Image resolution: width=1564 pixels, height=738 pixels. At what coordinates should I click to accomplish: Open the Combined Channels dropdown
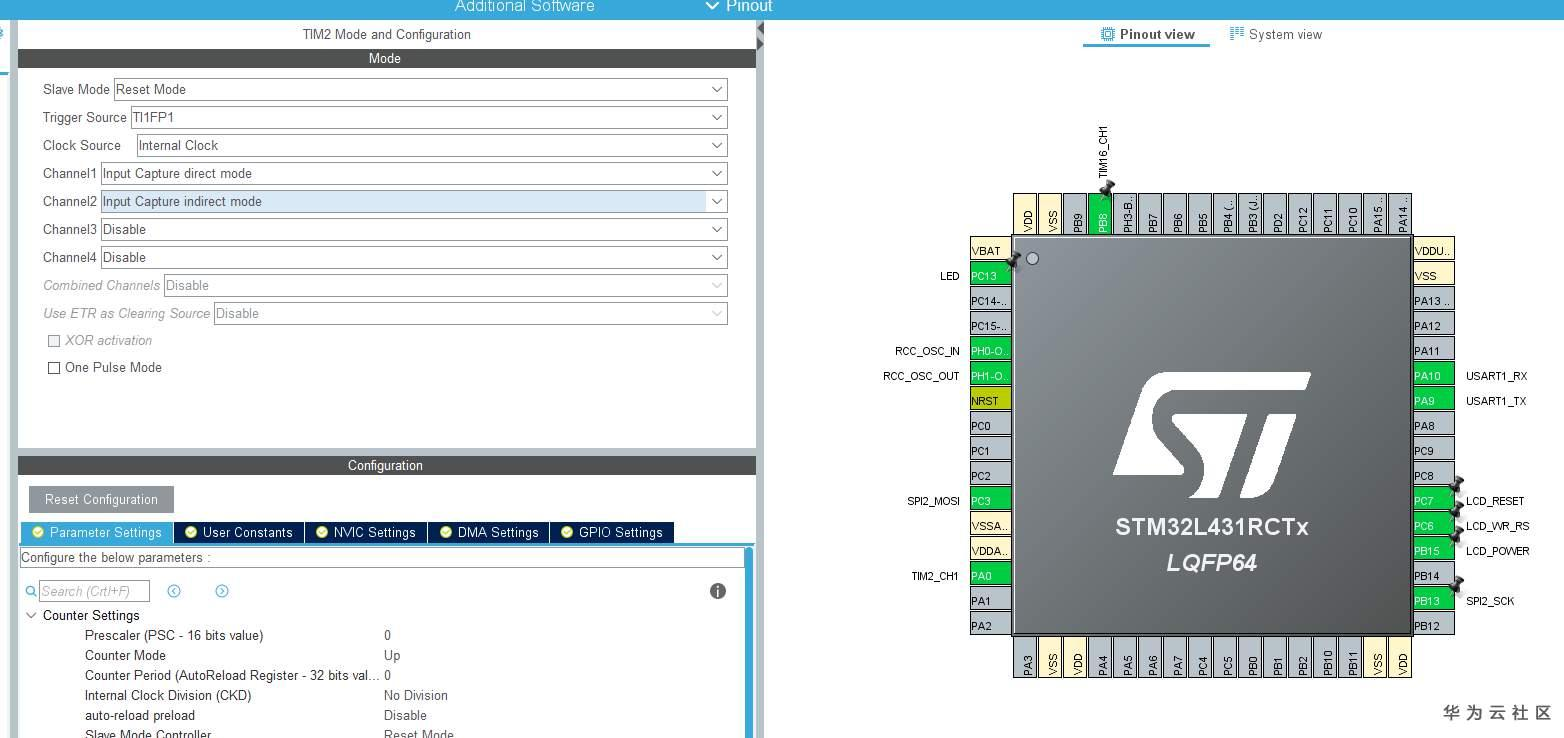(445, 285)
